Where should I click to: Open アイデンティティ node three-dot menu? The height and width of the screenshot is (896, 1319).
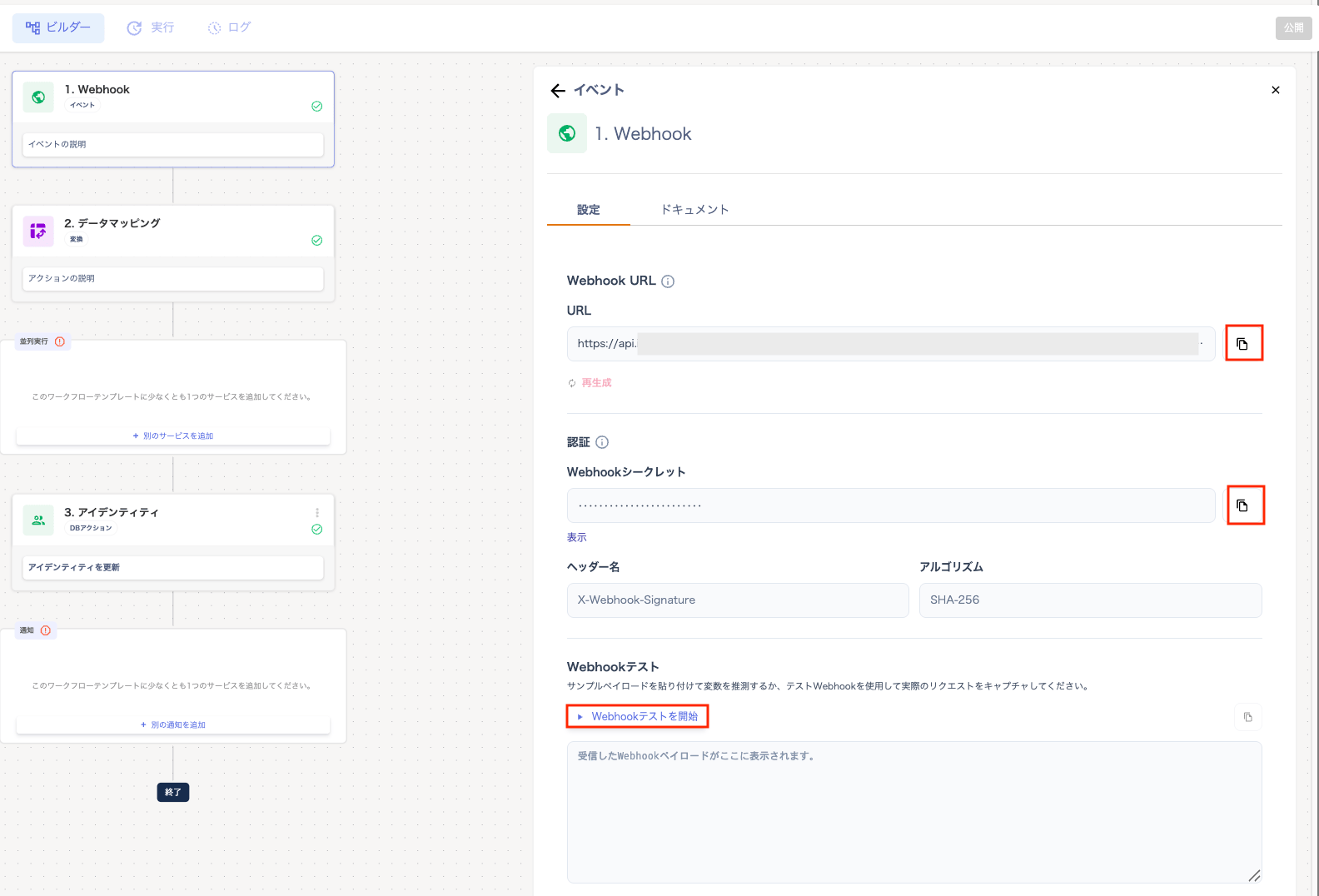(317, 513)
